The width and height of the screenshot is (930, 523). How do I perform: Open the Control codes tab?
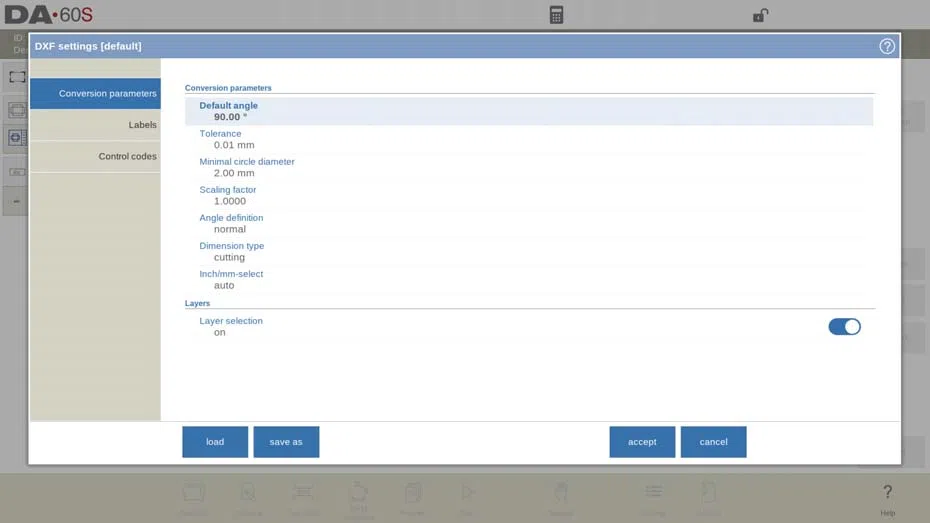pos(95,157)
